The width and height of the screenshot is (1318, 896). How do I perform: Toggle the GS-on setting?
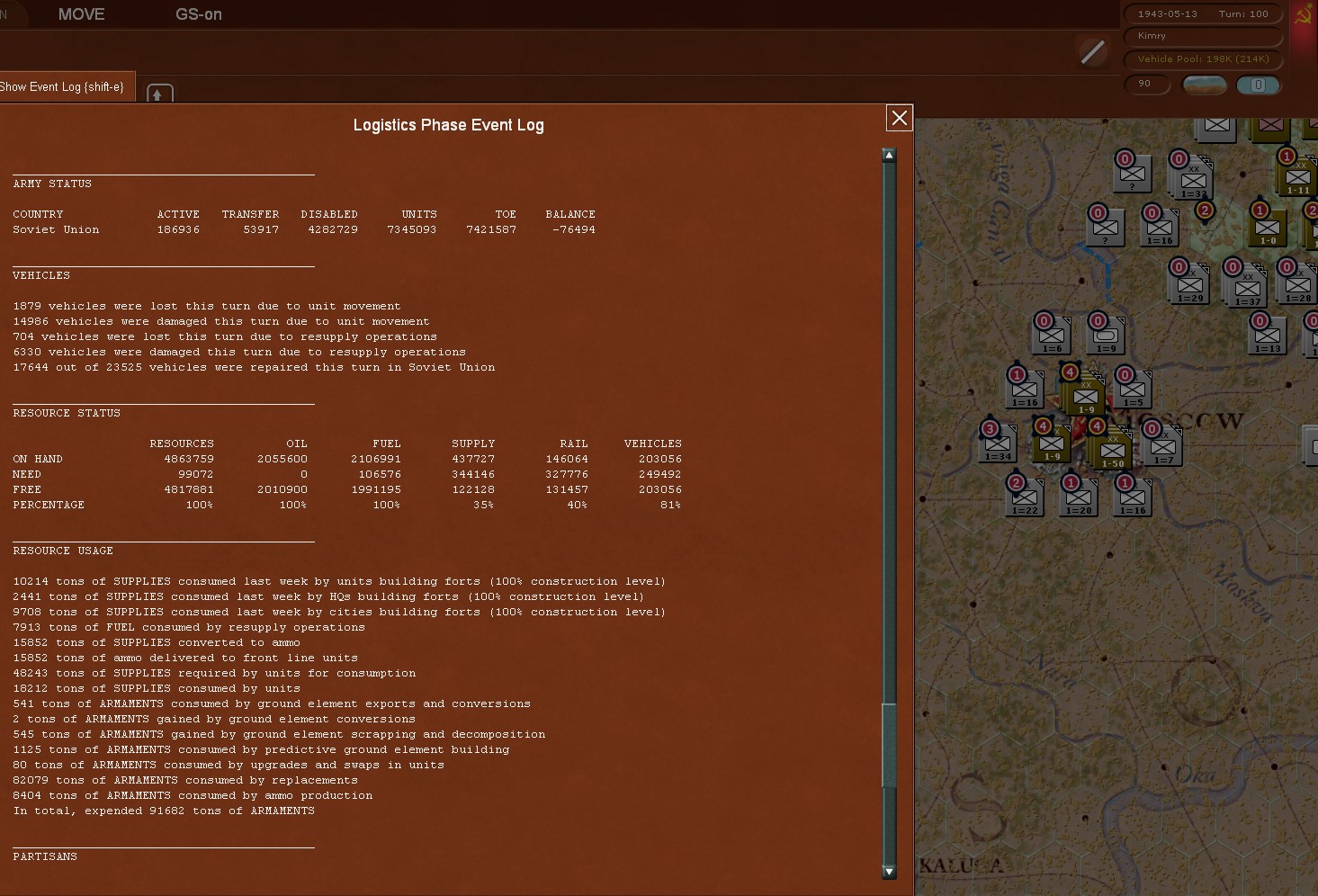(199, 14)
